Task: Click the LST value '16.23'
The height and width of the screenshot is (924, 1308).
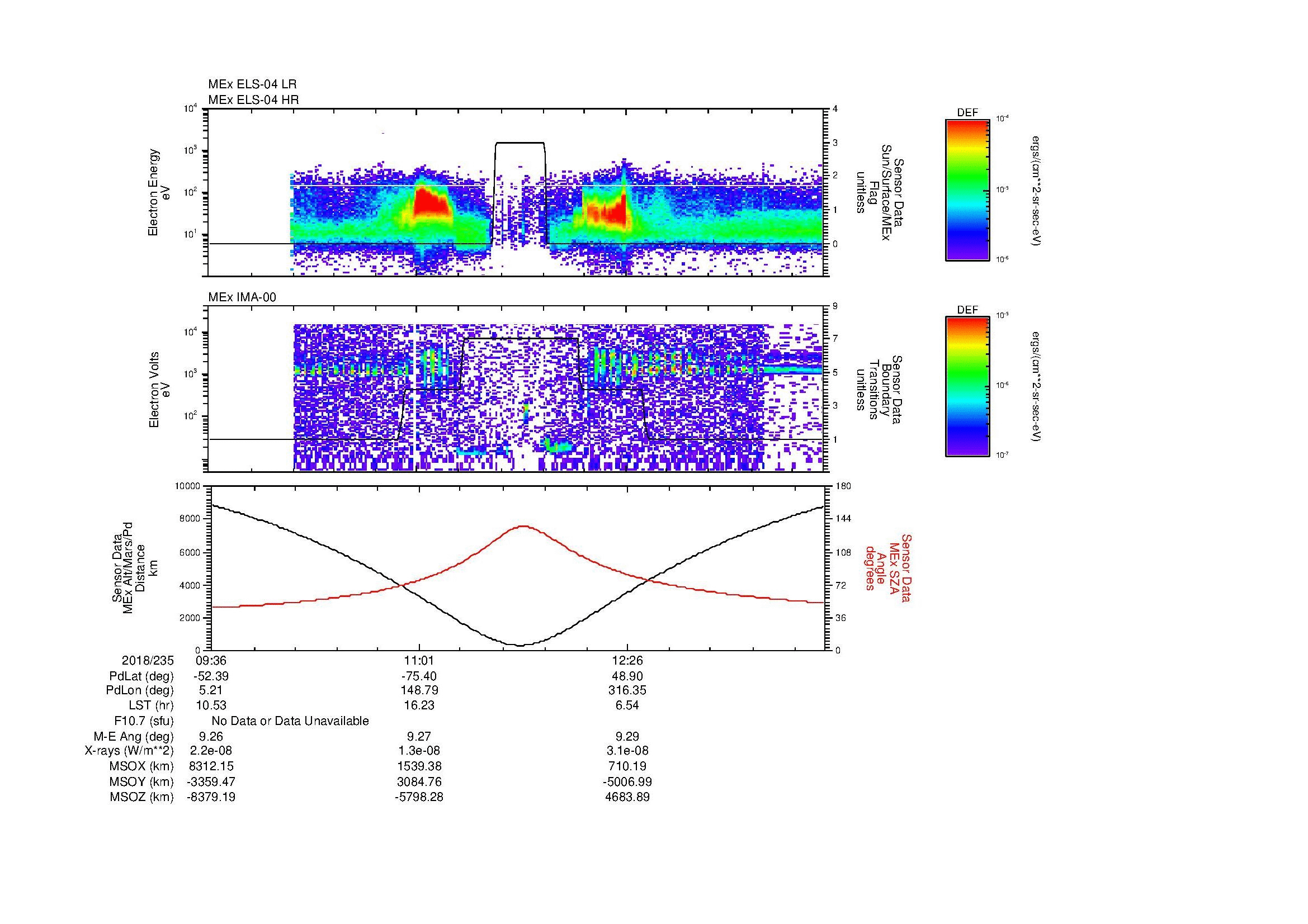Action: 419,706
